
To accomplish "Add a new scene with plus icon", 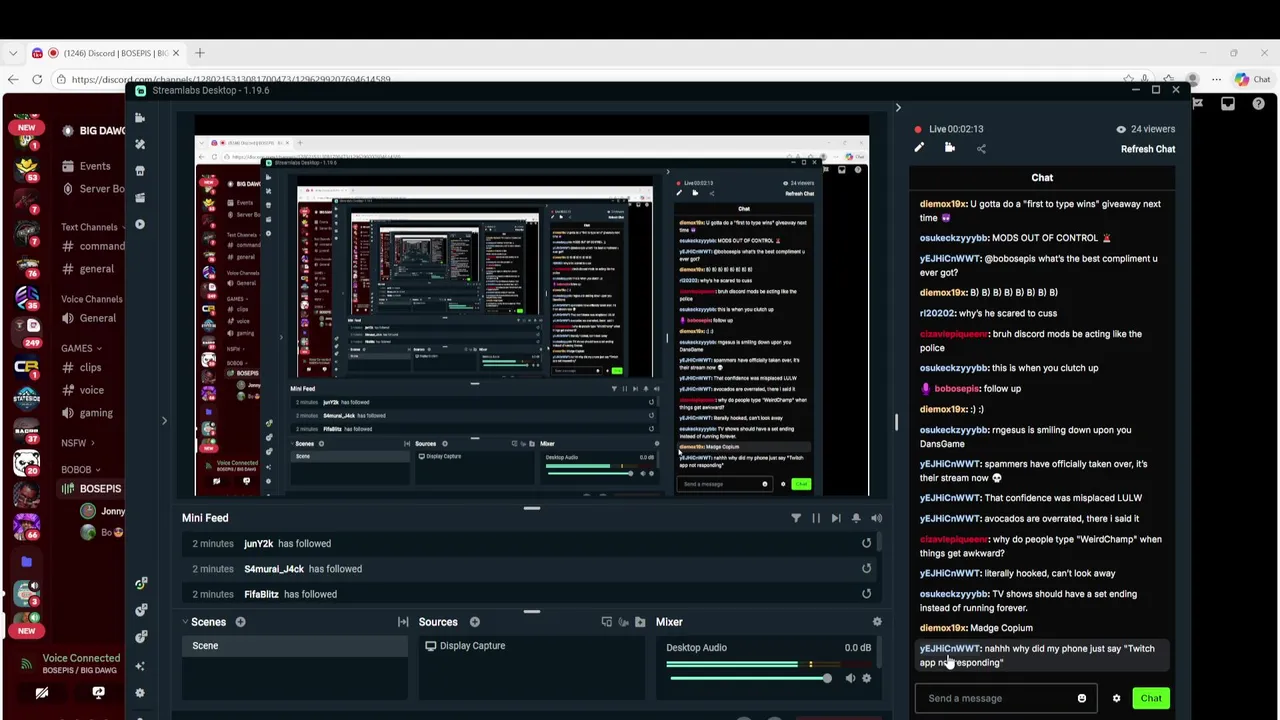I will [x=240, y=622].
